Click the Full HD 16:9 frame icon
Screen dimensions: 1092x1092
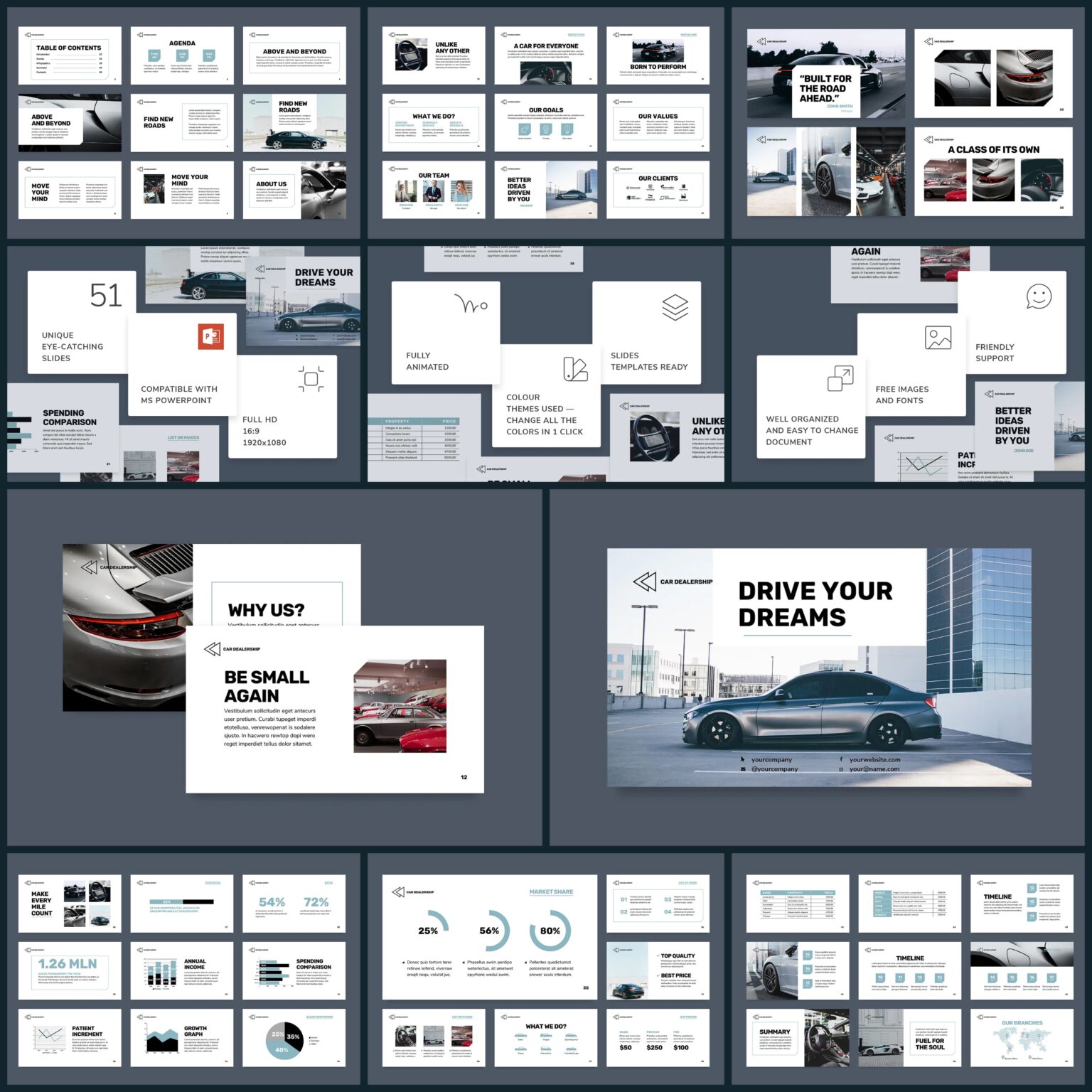click(x=310, y=377)
